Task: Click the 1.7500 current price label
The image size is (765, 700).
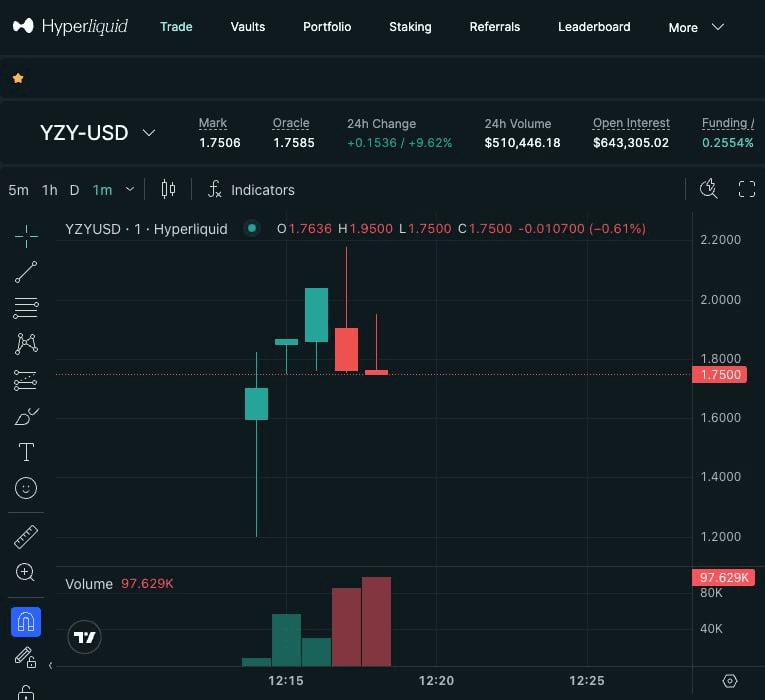Action: click(x=720, y=375)
